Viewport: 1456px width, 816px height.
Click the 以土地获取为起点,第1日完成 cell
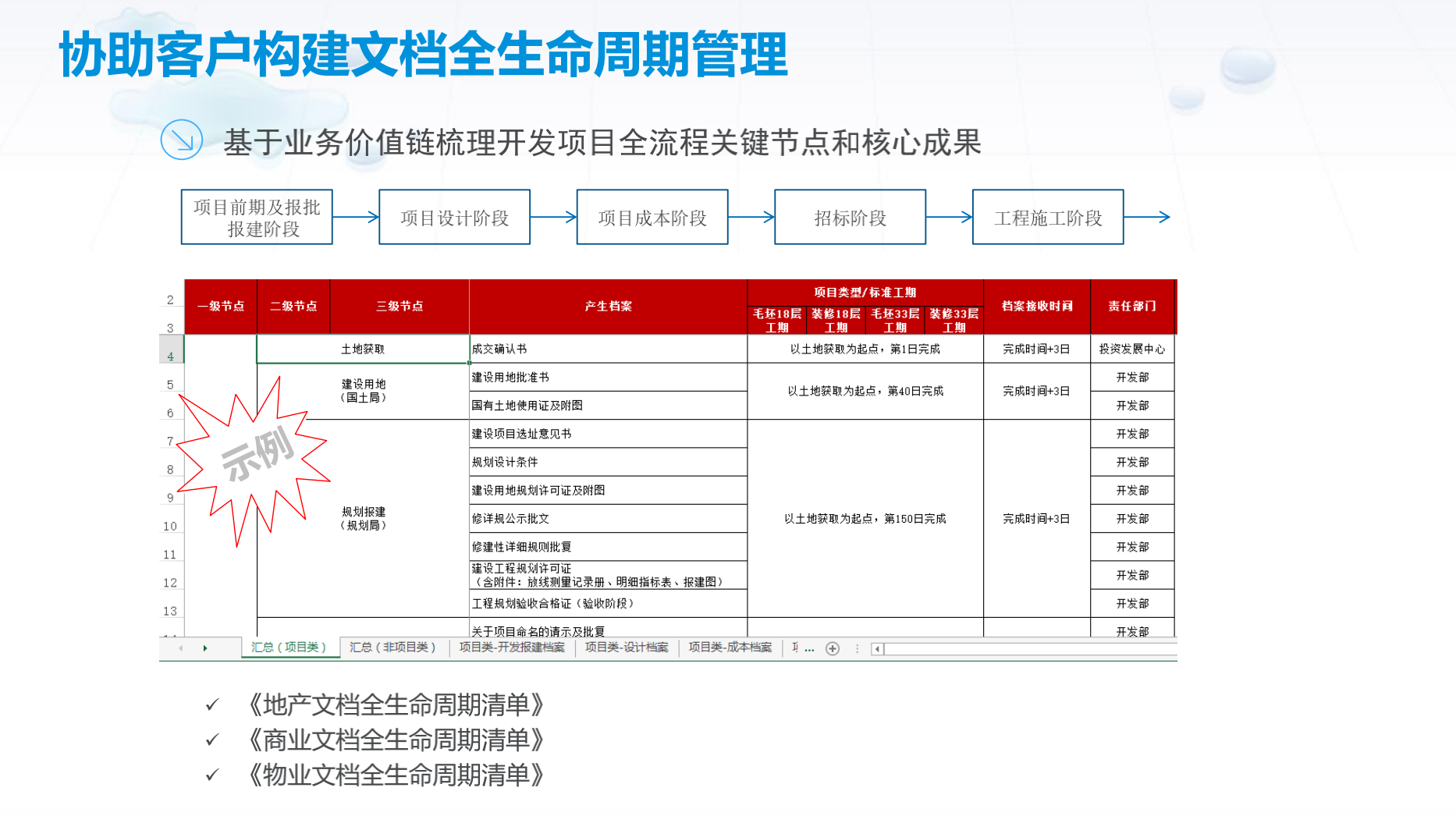pyautogui.click(x=865, y=349)
